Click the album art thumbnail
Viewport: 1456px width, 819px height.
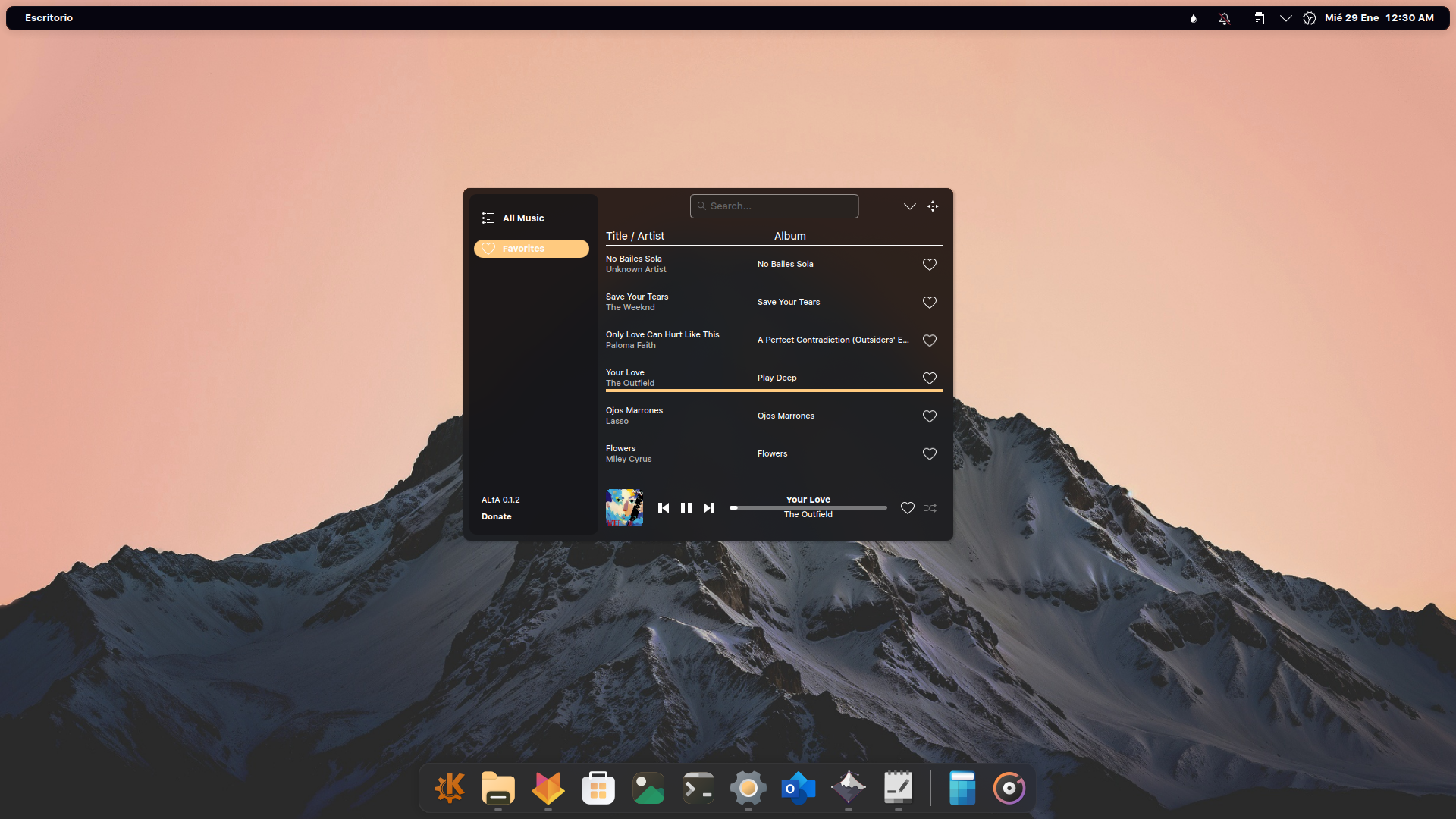(x=625, y=507)
